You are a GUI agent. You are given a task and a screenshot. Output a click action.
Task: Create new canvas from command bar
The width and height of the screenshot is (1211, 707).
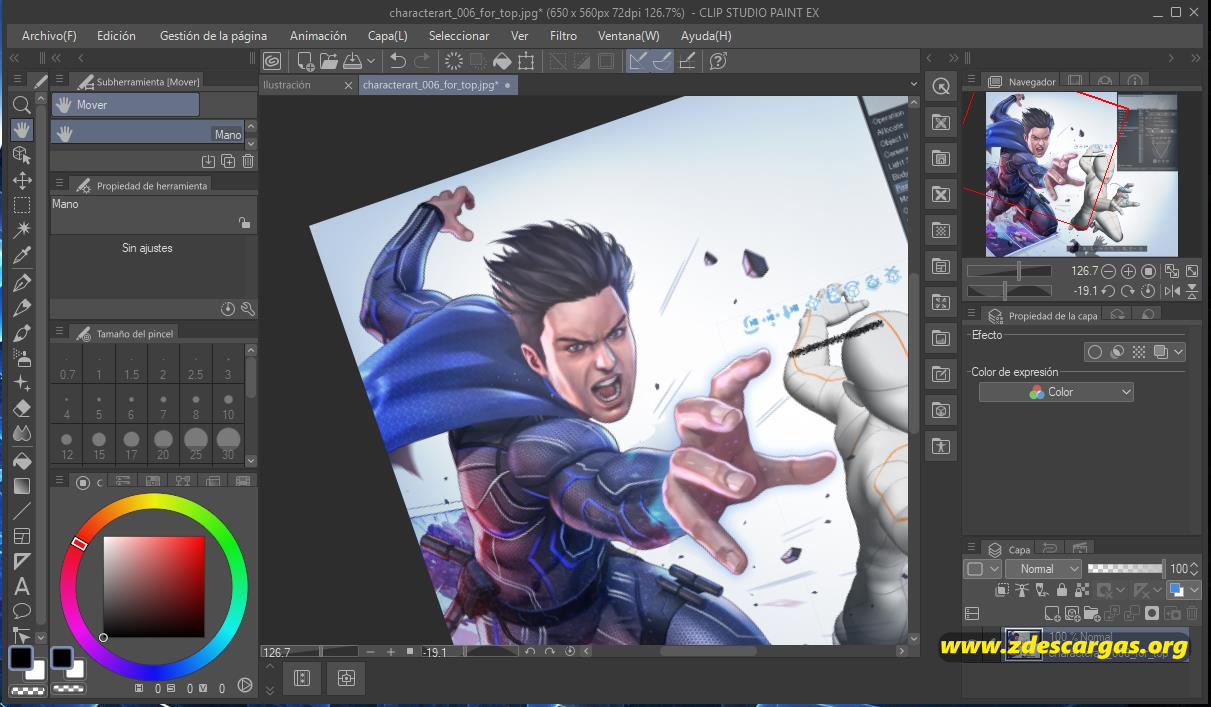coord(306,61)
